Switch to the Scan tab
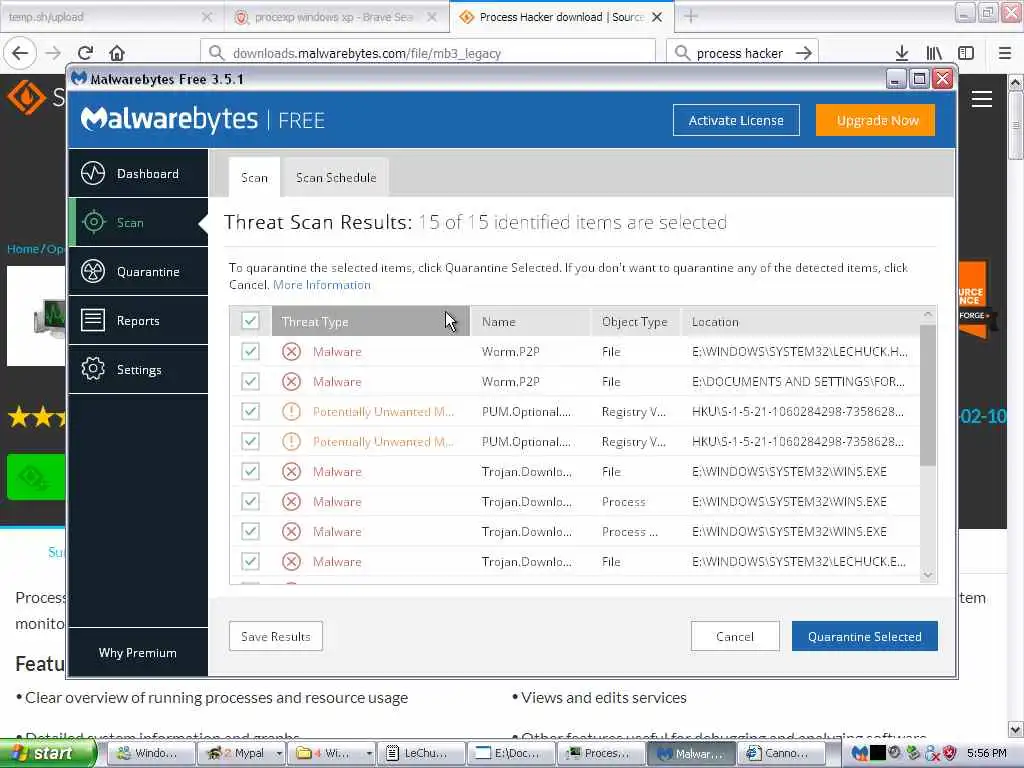1024x768 pixels. (254, 178)
